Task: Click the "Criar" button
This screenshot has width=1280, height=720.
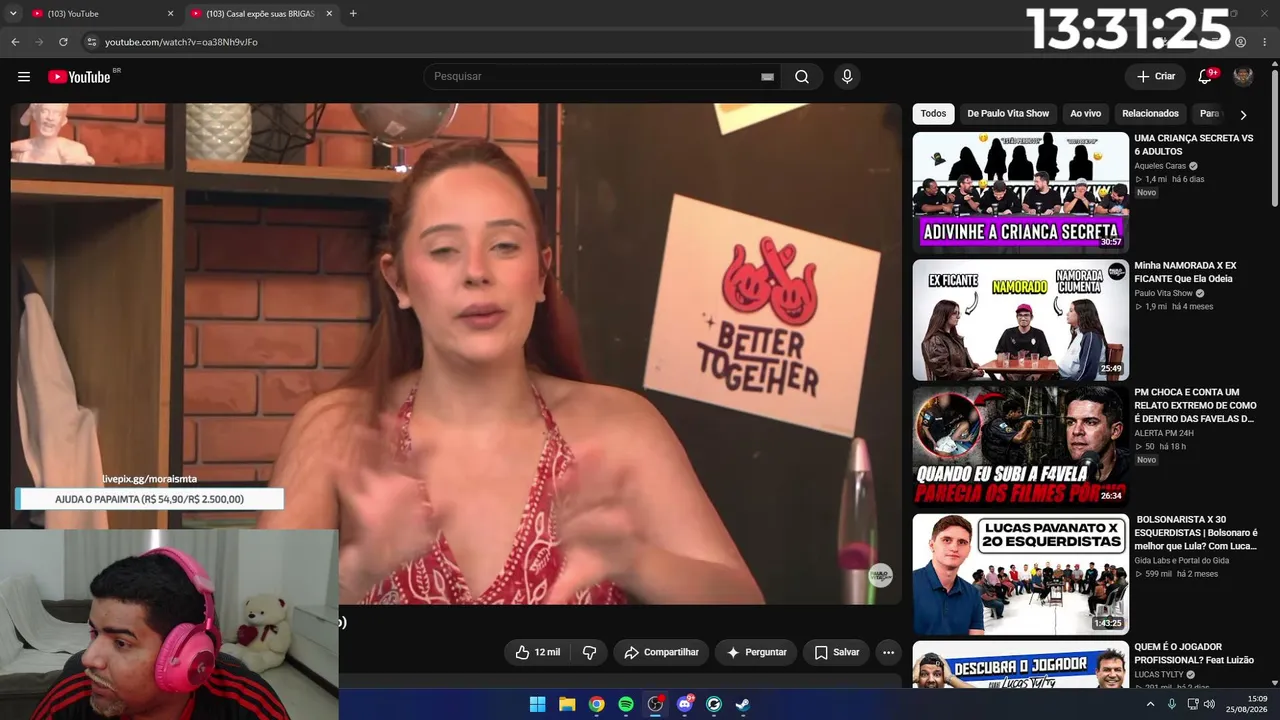Action: 1156,77
